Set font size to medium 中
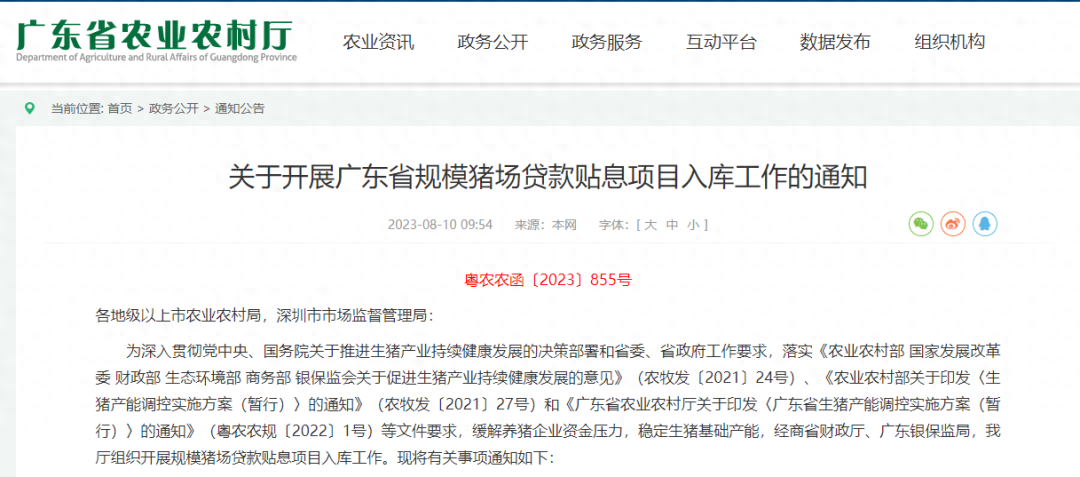 point(672,224)
